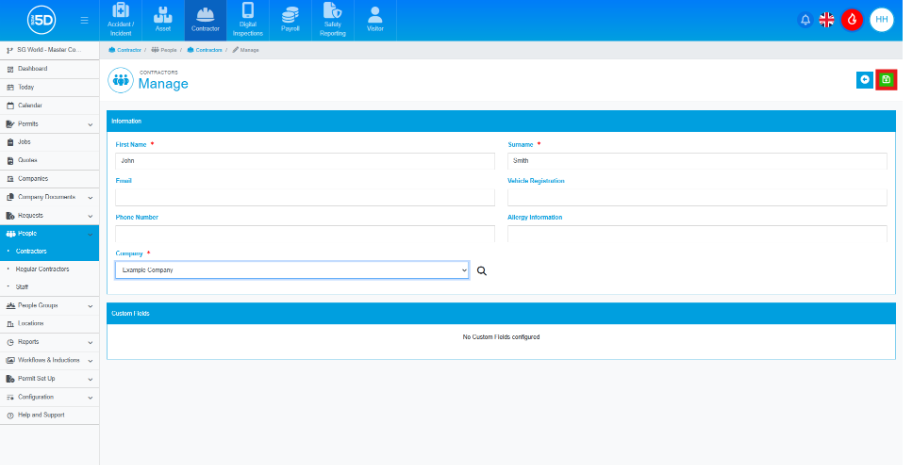Click Contractors breadcrumb link
Viewport: 903px width, 465px height.
[x=204, y=50]
